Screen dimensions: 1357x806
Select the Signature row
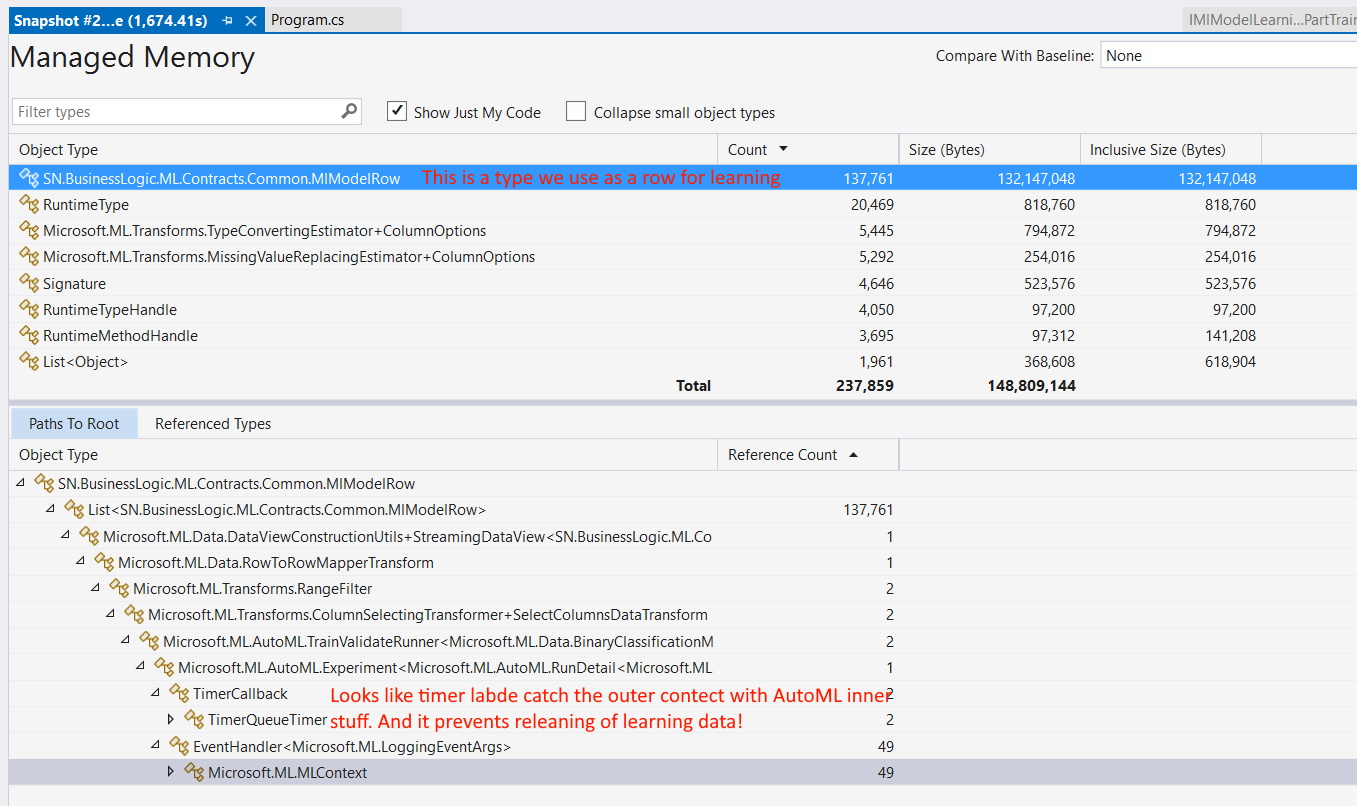(x=683, y=283)
